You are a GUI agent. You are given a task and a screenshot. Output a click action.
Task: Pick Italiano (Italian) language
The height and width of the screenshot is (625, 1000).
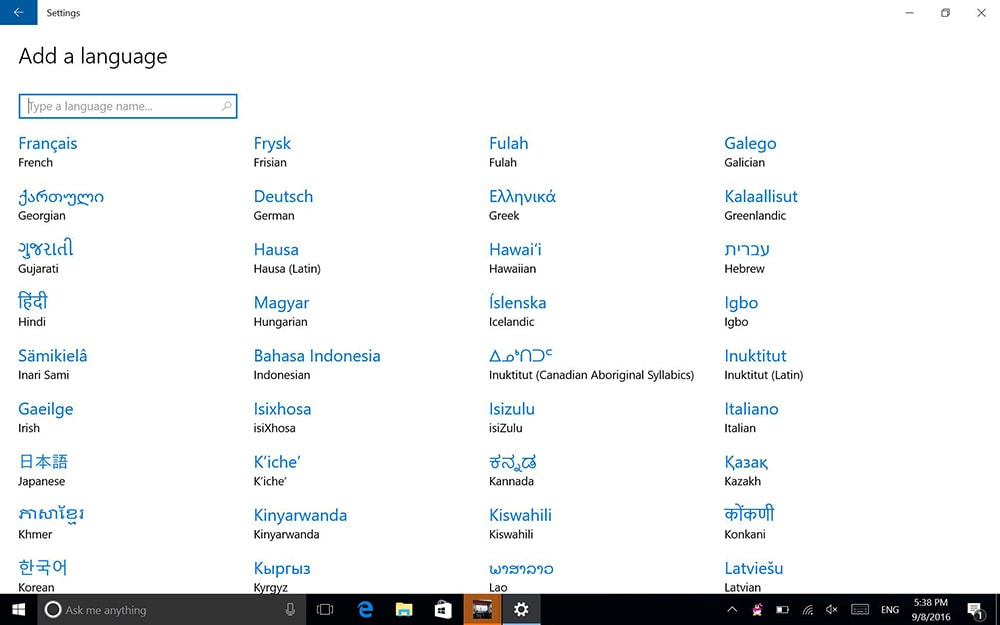pyautogui.click(x=751, y=409)
